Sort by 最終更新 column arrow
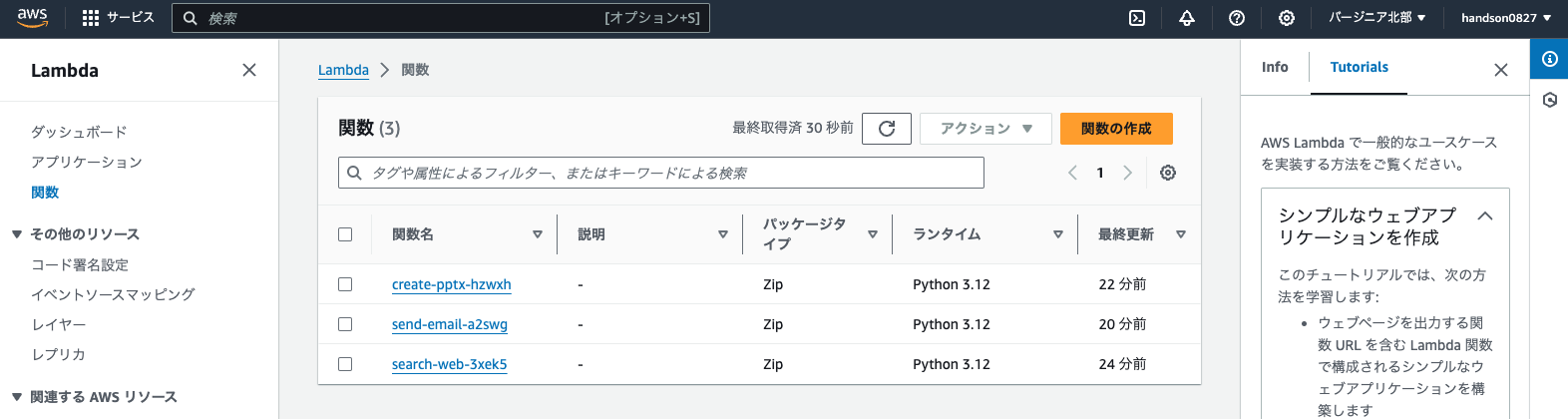 click(1181, 234)
